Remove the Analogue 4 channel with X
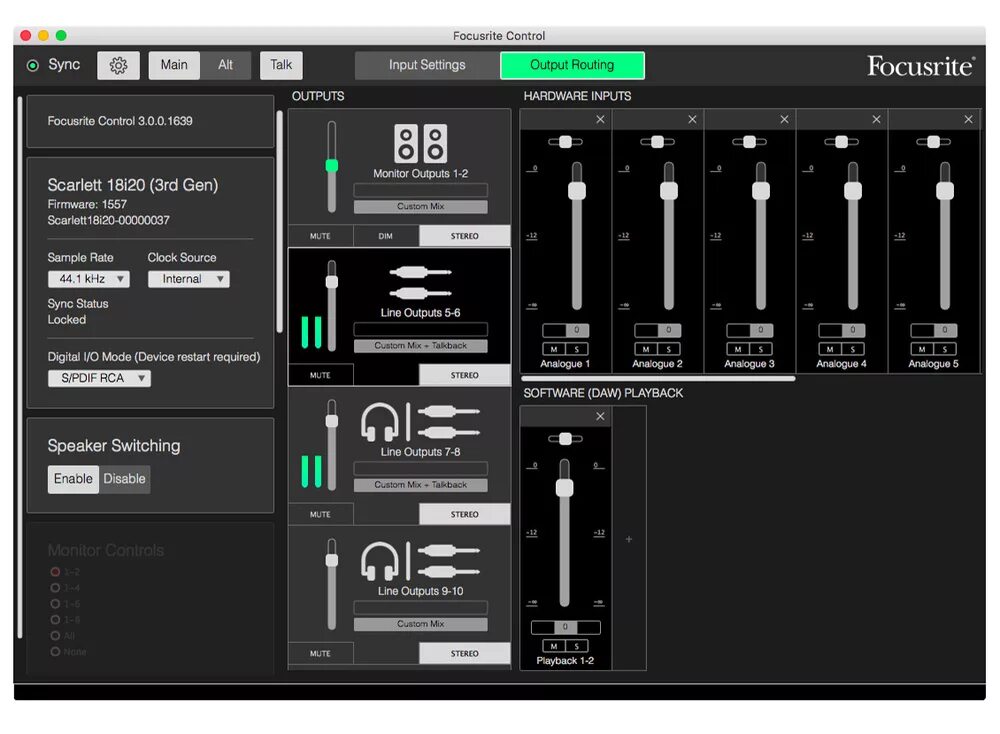The image size is (1000, 734). click(x=876, y=119)
